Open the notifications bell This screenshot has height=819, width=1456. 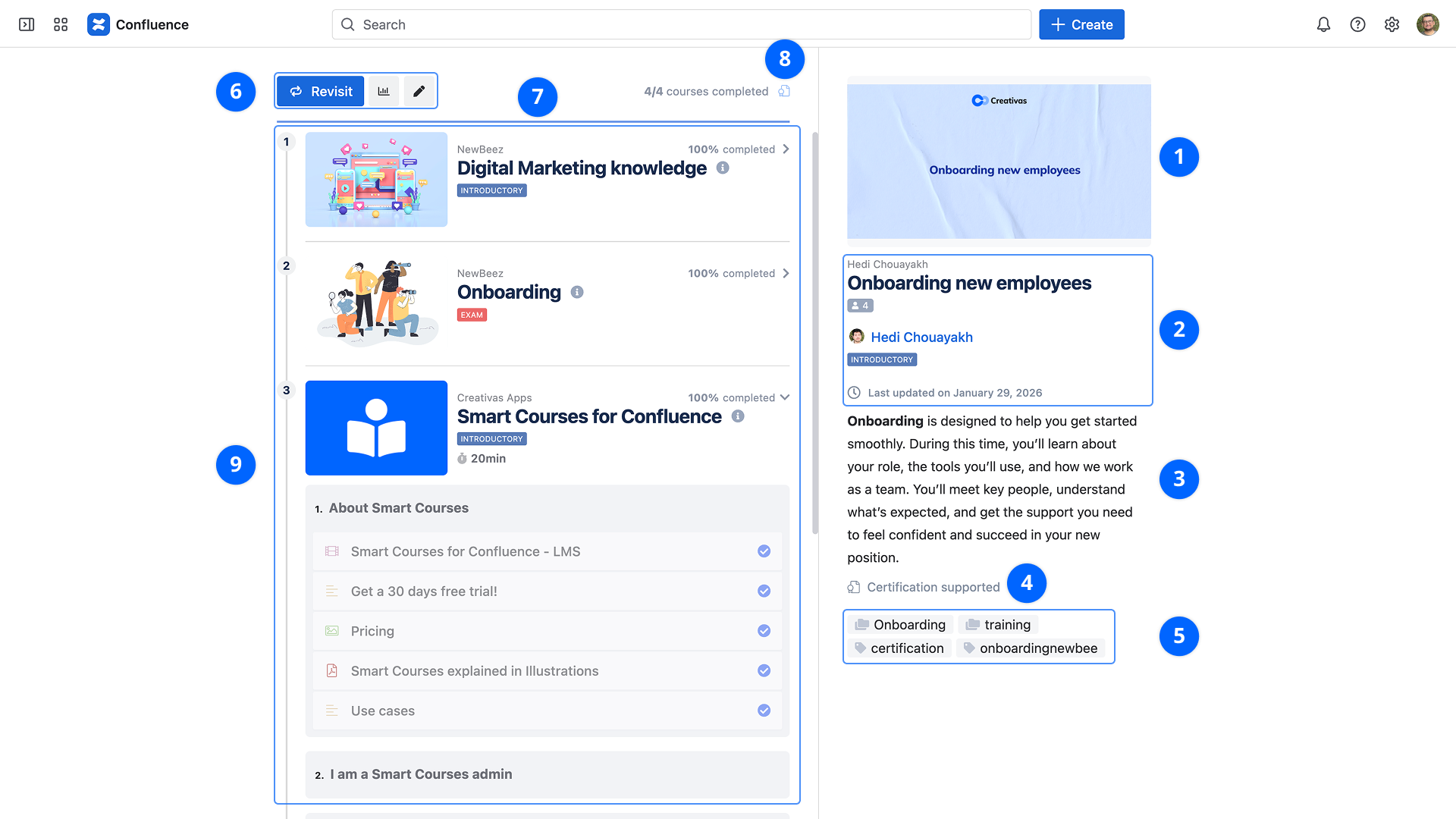tap(1323, 24)
